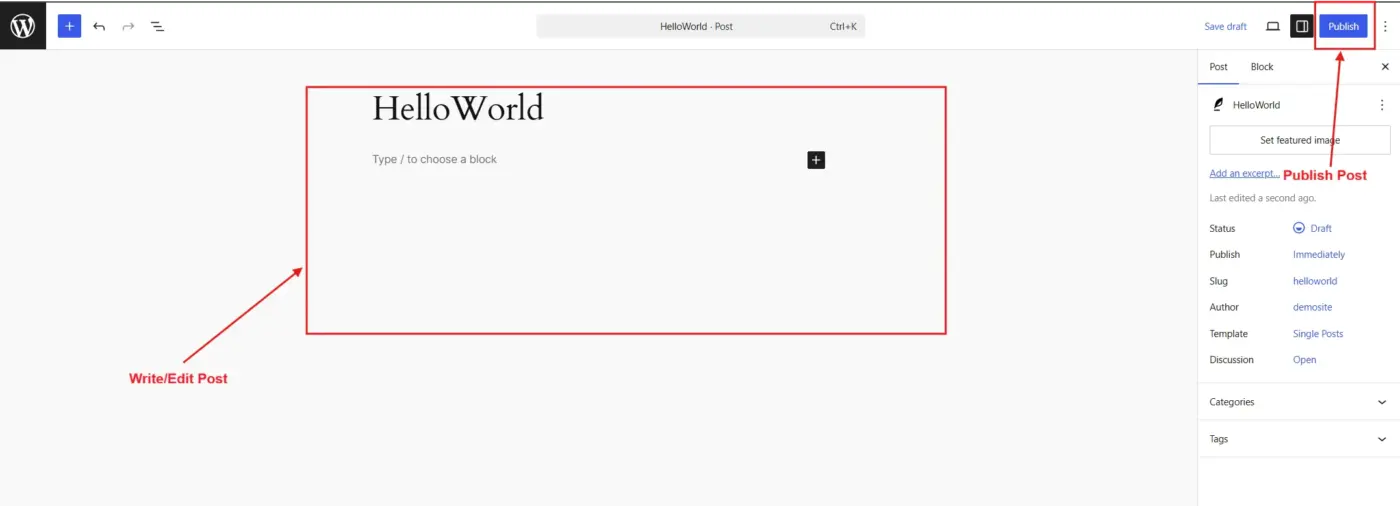
Task: Change the author demosite
Action: click(1312, 308)
